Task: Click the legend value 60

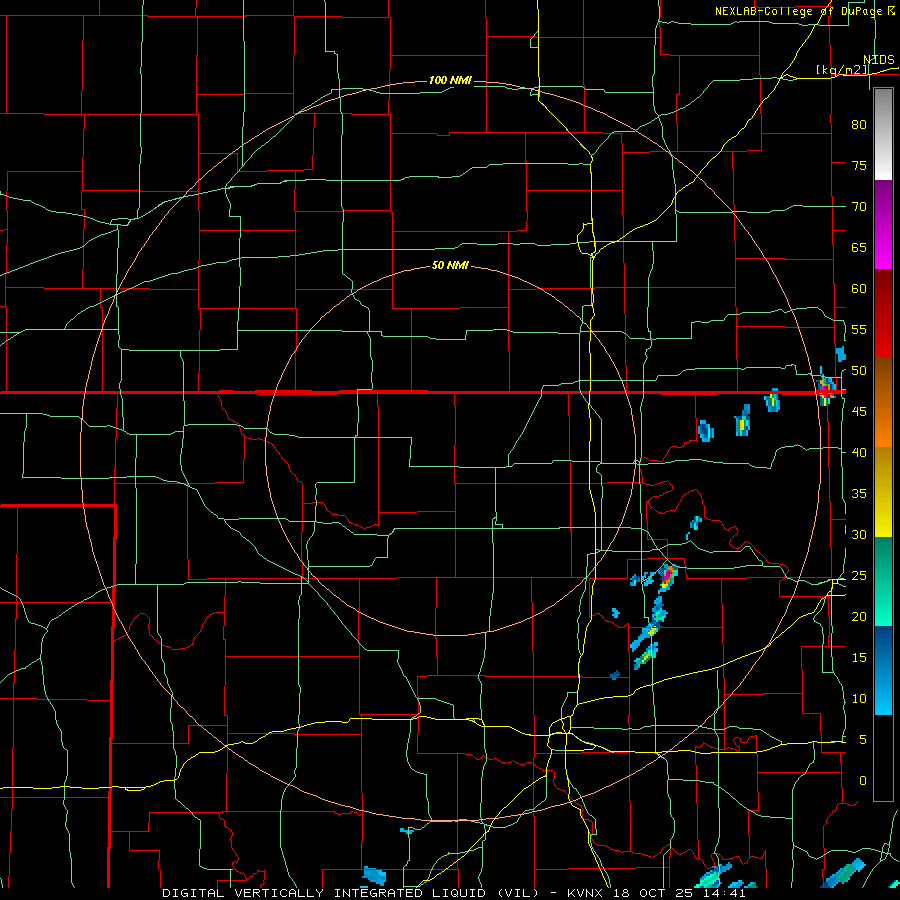Action: [859, 289]
